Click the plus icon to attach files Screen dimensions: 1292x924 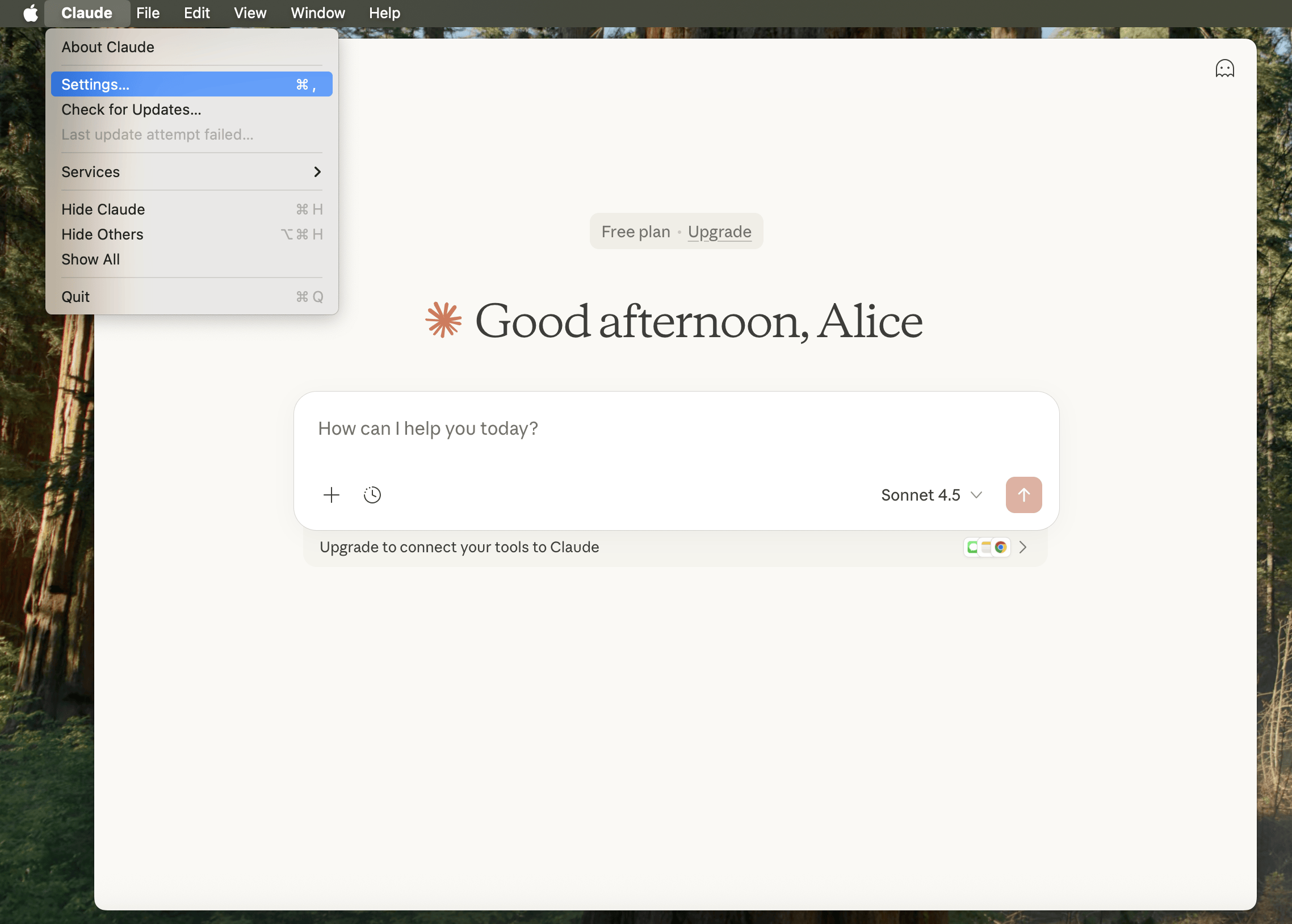[332, 494]
